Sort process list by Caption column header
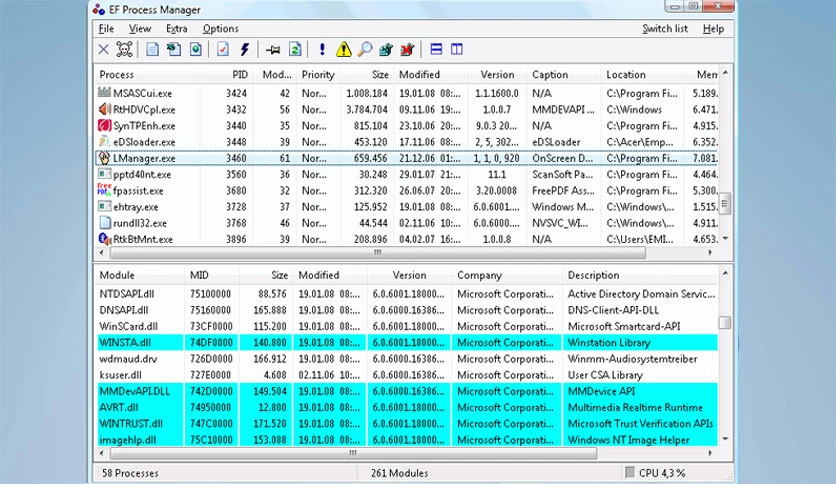 point(564,75)
